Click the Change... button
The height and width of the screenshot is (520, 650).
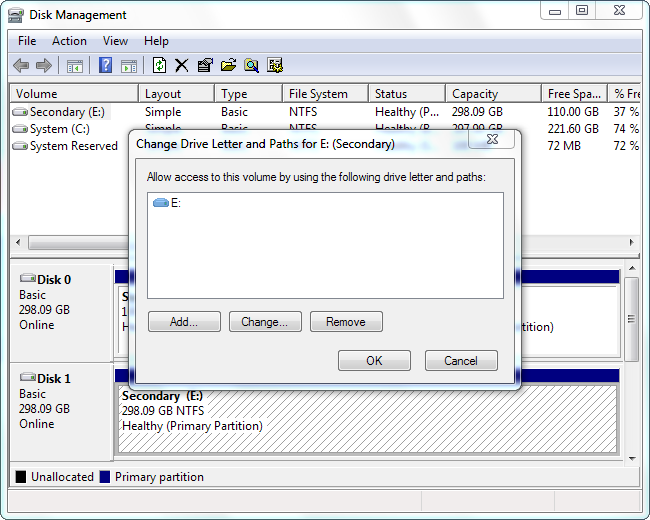tap(265, 322)
